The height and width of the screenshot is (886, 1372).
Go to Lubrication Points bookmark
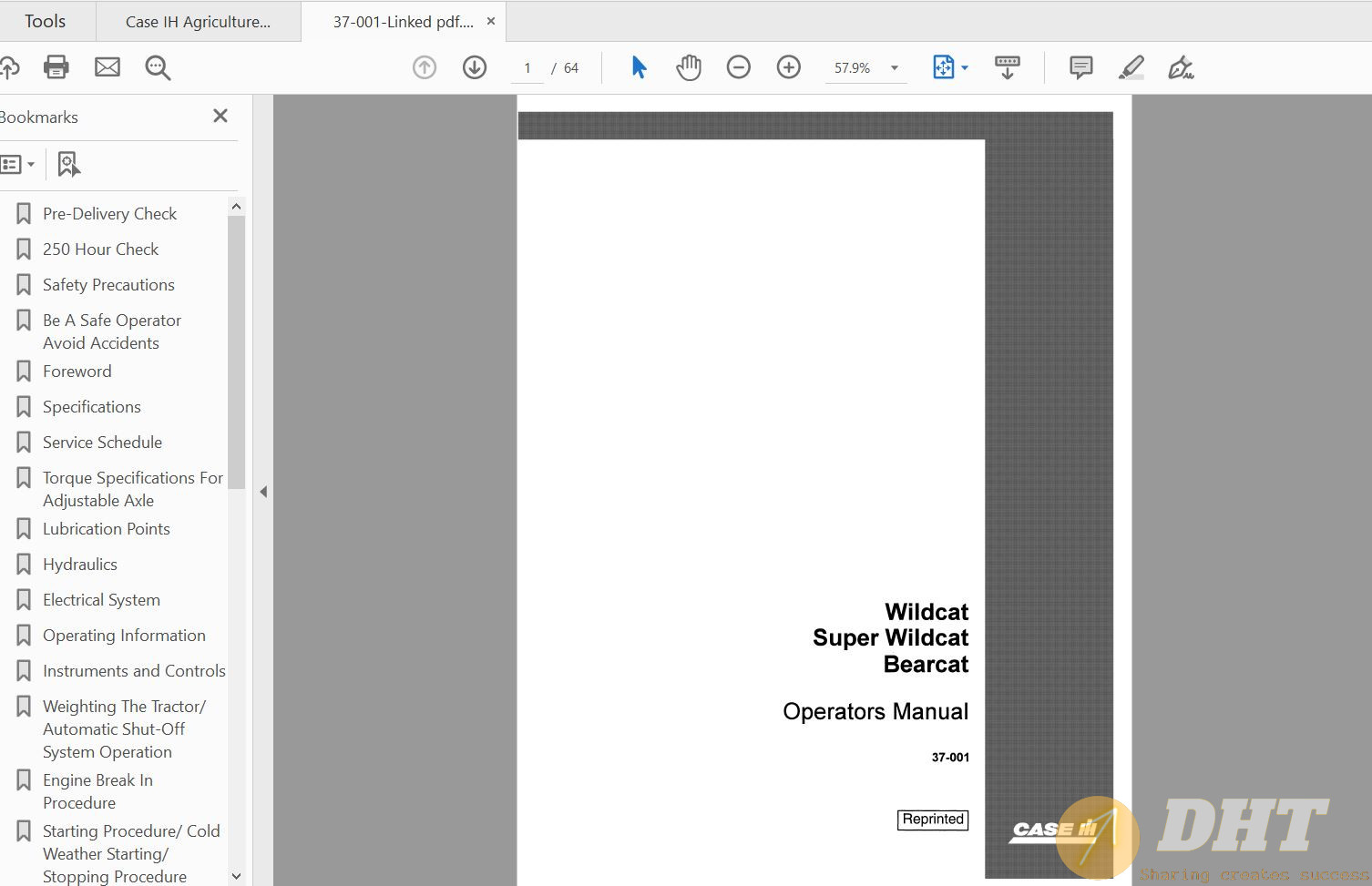pos(106,529)
